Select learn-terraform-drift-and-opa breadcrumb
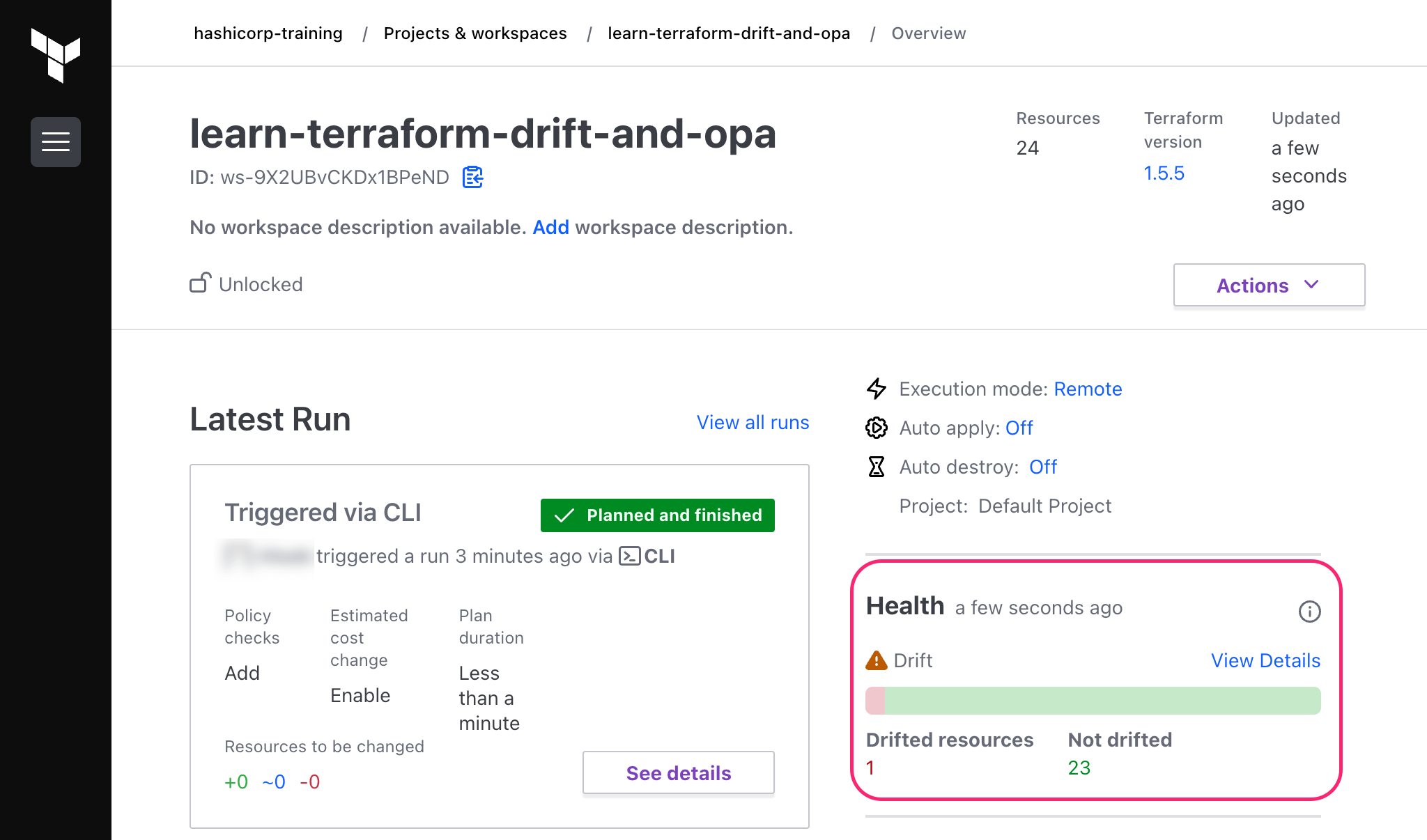Image resolution: width=1427 pixels, height=840 pixels. pyautogui.click(x=729, y=33)
